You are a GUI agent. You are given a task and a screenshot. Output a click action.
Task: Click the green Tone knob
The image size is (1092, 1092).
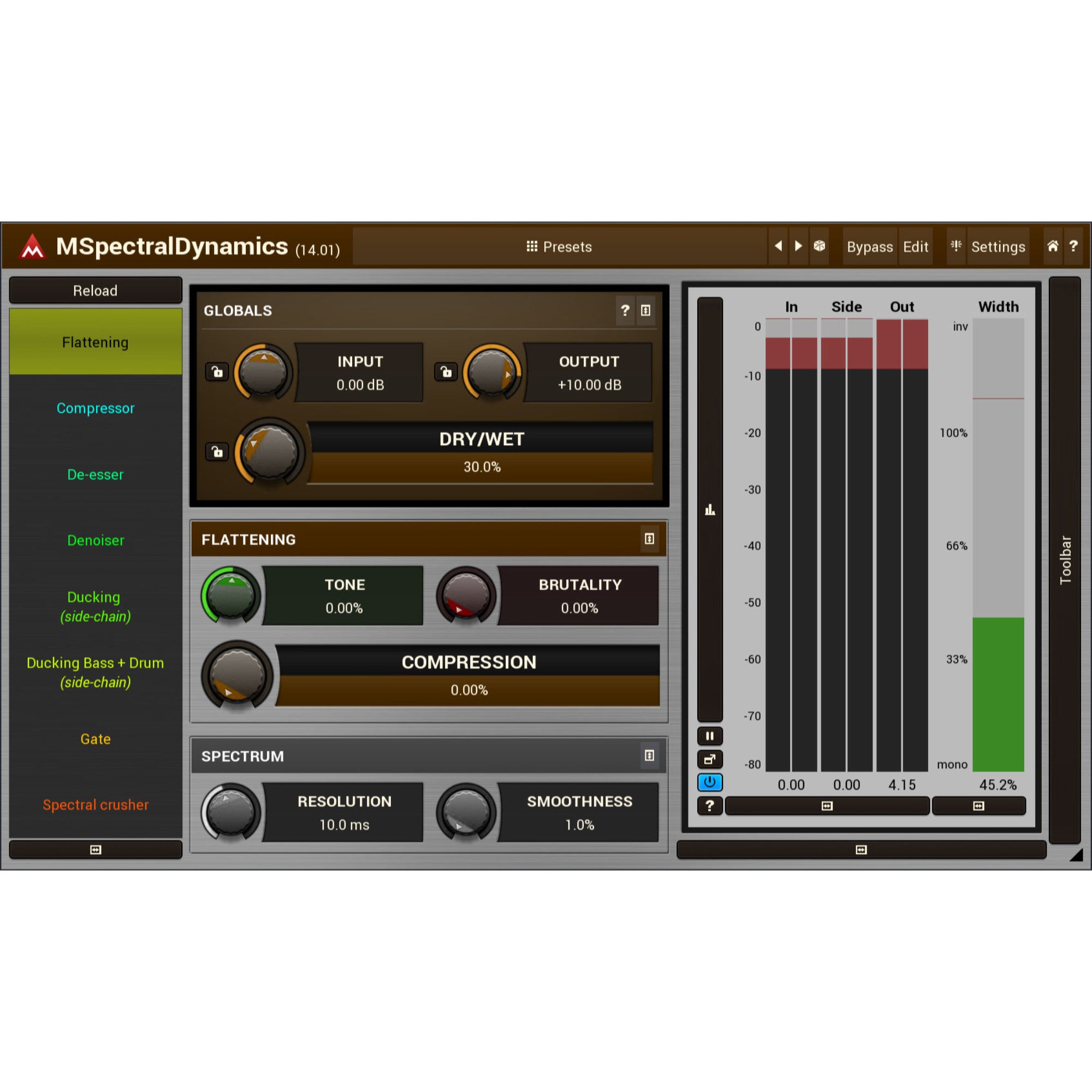click(230, 595)
